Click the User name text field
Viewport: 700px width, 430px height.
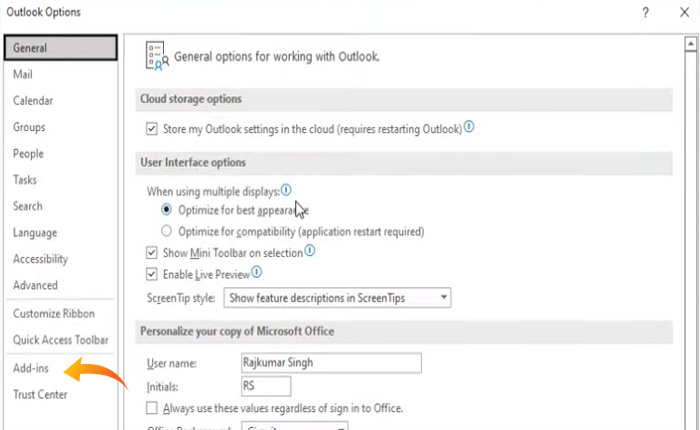(330, 362)
